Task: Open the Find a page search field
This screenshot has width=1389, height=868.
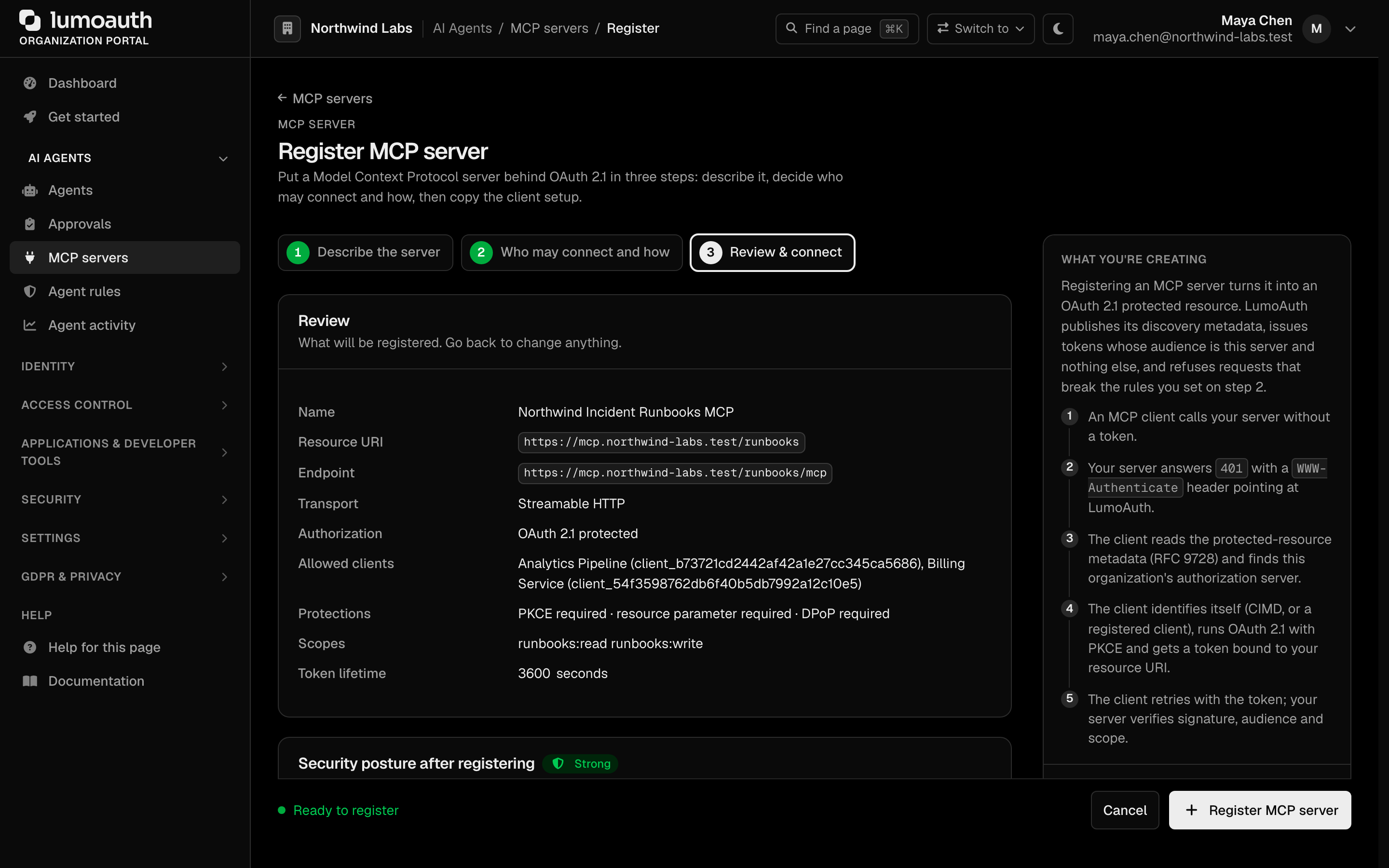Action: (x=846, y=28)
